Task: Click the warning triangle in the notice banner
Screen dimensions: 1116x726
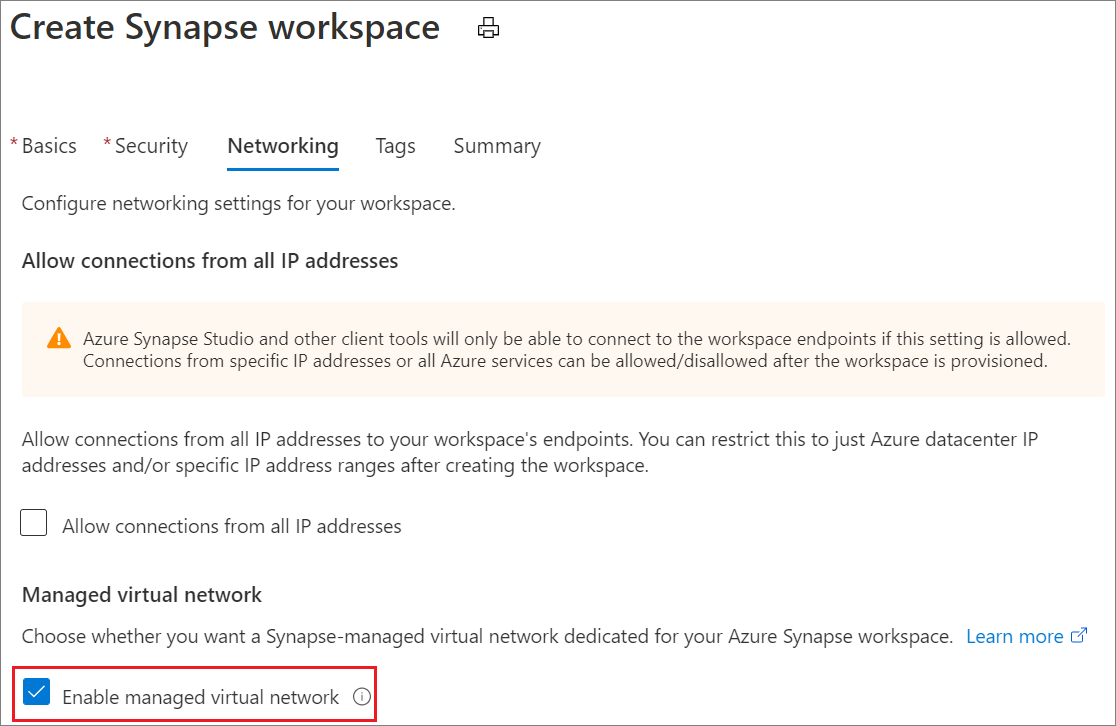Action: pyautogui.click(x=58, y=338)
